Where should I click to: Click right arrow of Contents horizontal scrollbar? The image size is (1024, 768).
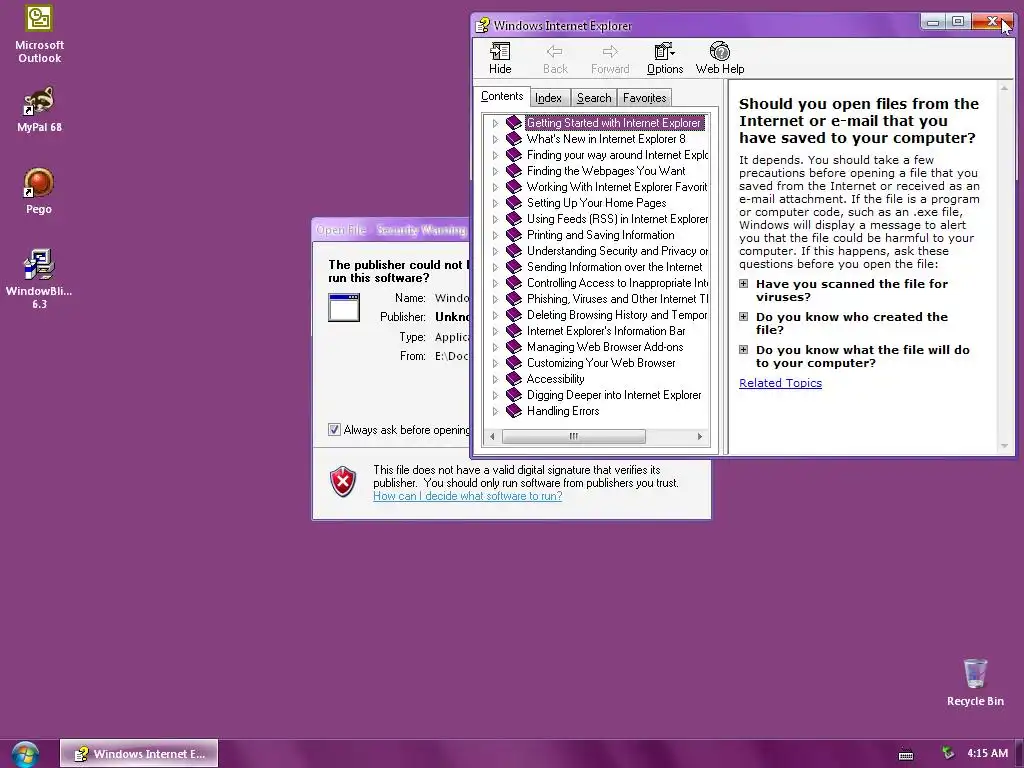[x=699, y=436]
